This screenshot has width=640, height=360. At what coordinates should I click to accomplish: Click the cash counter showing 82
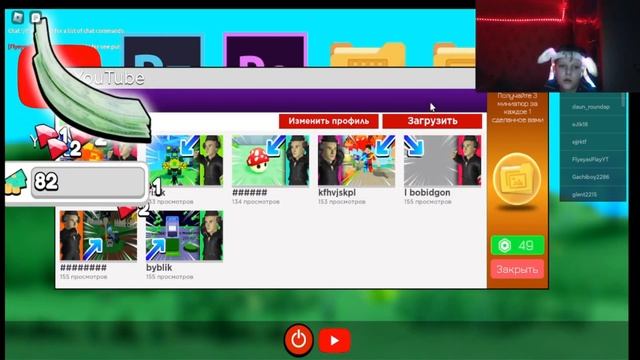88,182
